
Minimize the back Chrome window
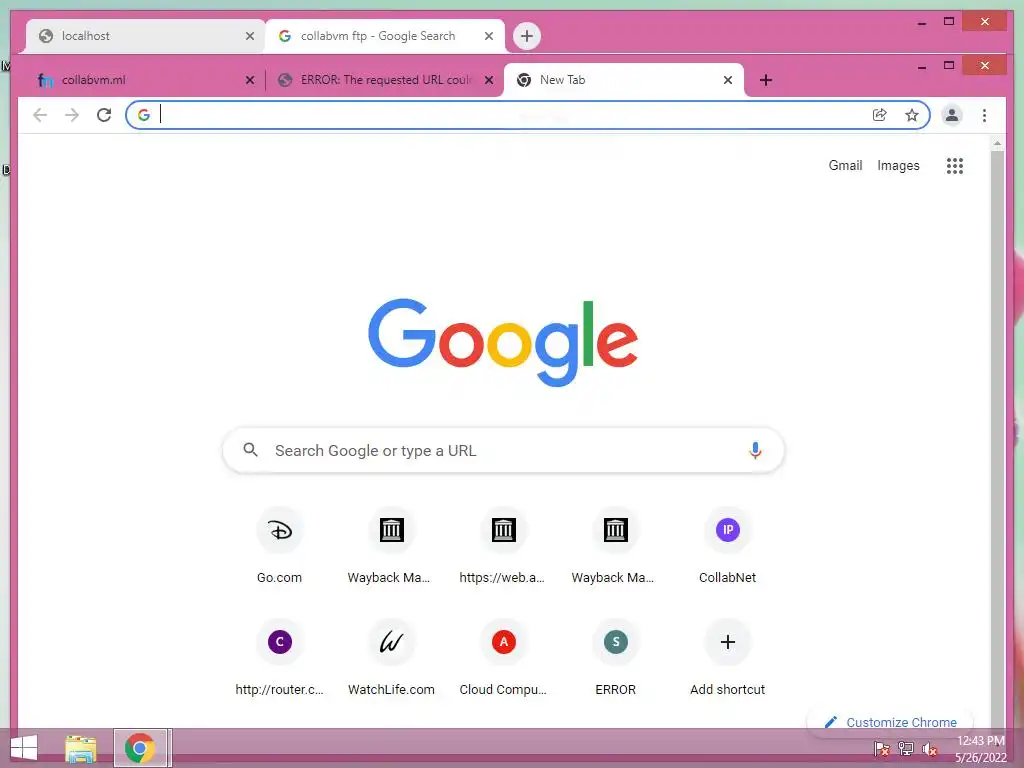tap(921, 22)
